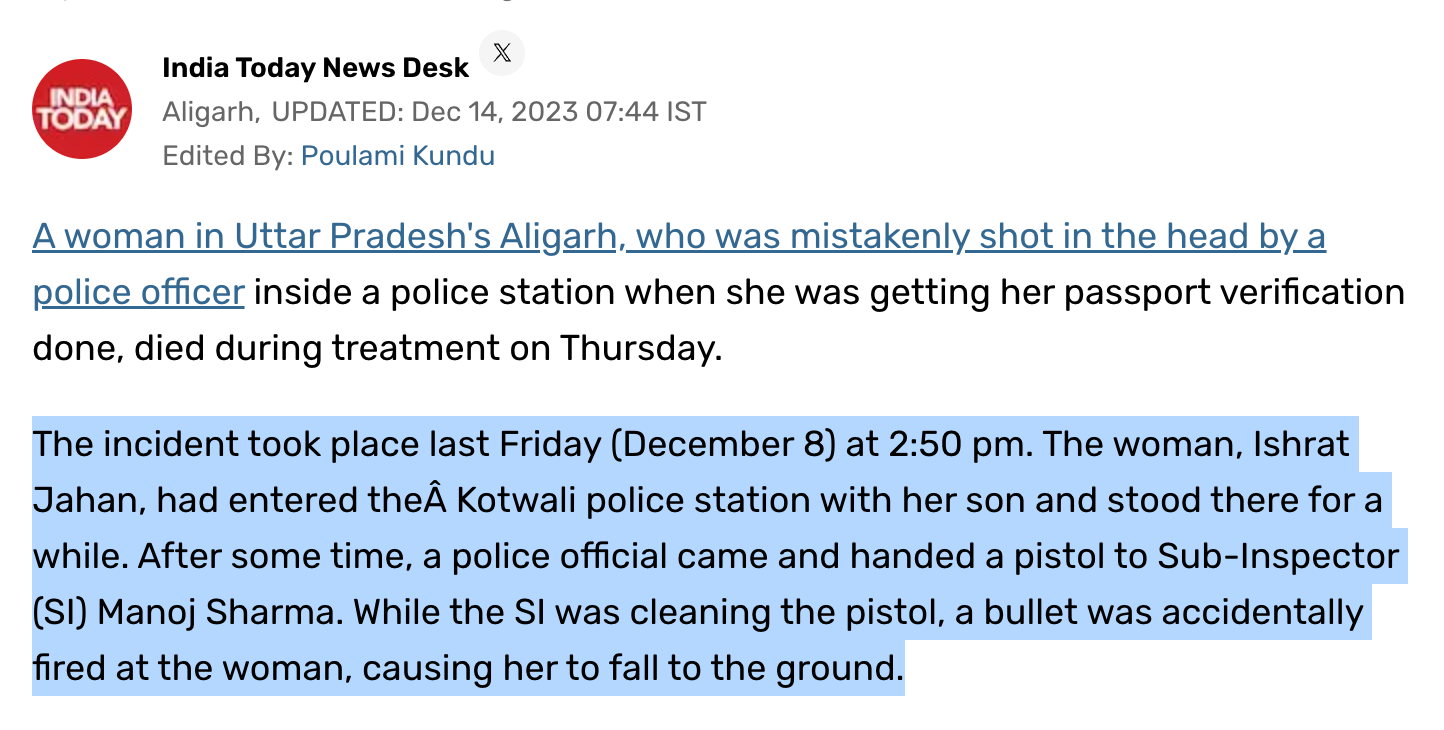Click the date '(December 8)' in text
This screenshot has height=730, width=1444.
(722, 444)
